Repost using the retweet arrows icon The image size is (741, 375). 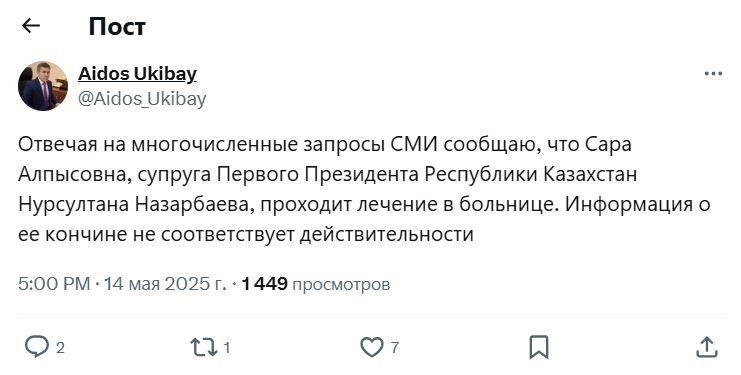coord(204,348)
